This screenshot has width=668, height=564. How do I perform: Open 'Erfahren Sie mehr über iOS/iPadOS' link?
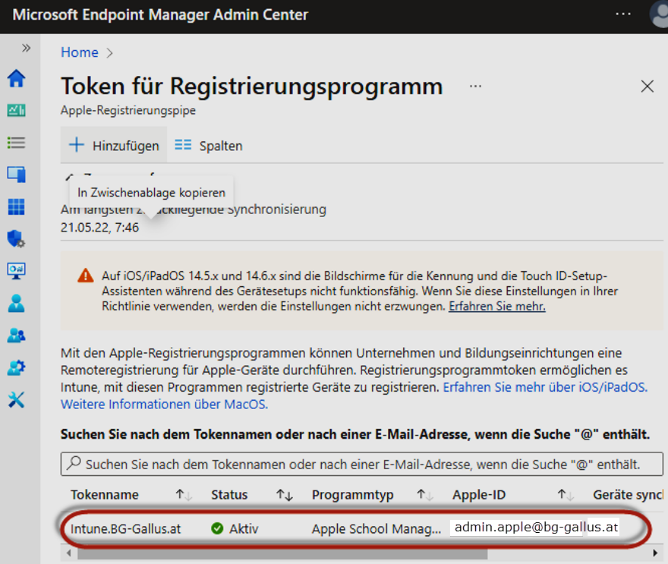[x=544, y=387]
